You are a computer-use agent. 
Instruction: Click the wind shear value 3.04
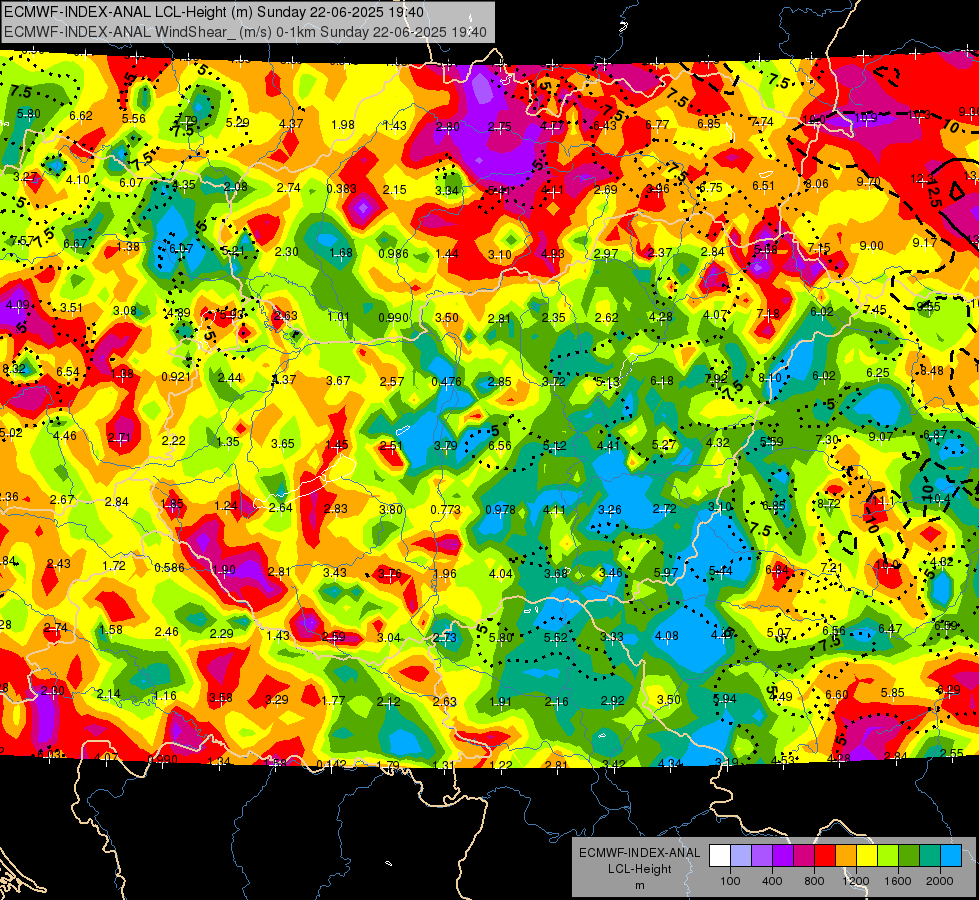[389, 638]
